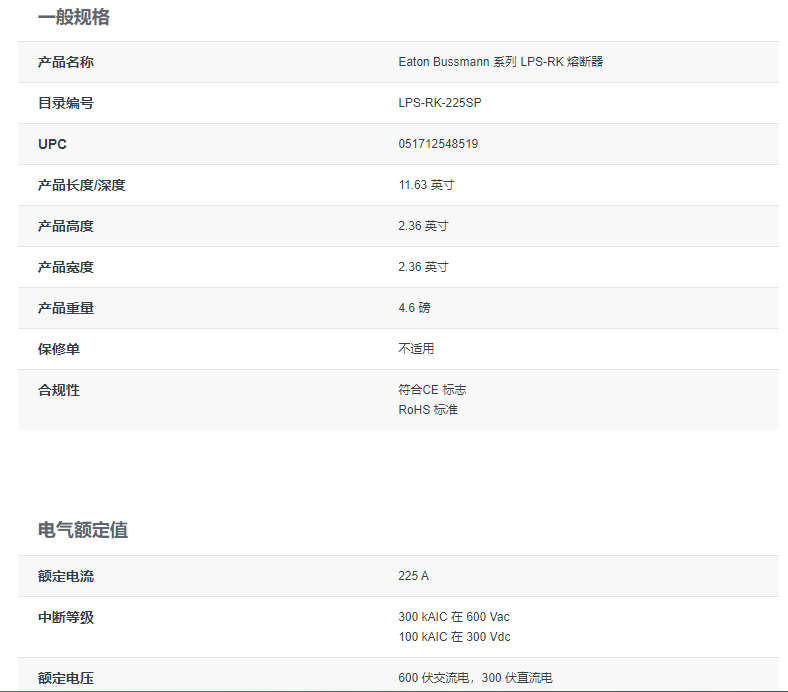
Task: Select the 产品重量 label
Action: pos(66,308)
